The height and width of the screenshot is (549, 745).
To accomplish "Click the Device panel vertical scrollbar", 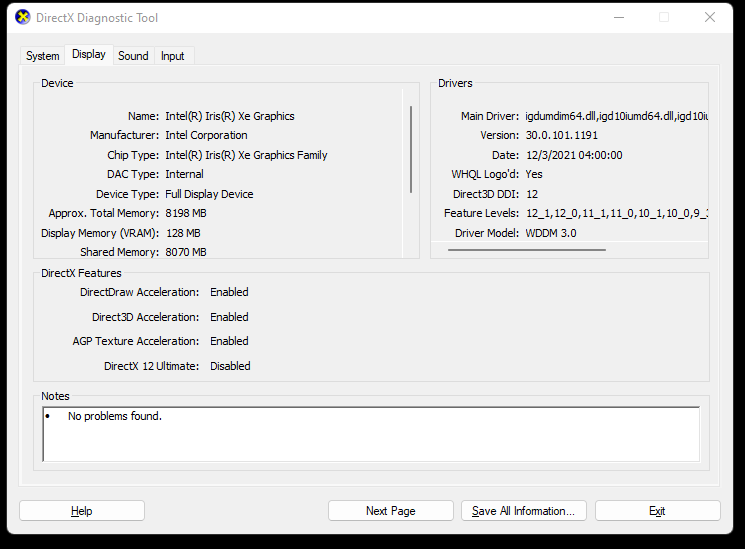I will click(x=411, y=149).
